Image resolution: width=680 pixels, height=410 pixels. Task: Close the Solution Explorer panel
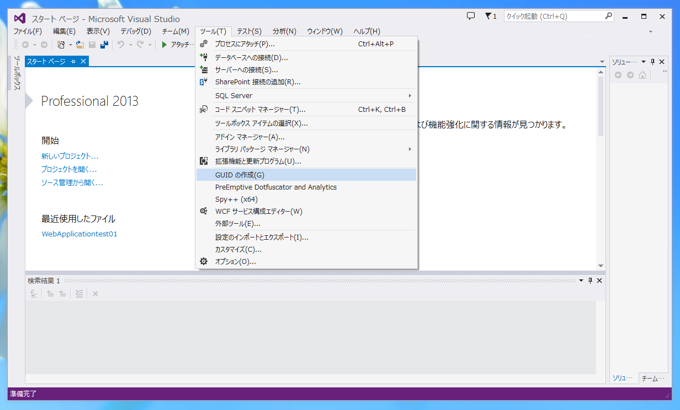coord(662,62)
